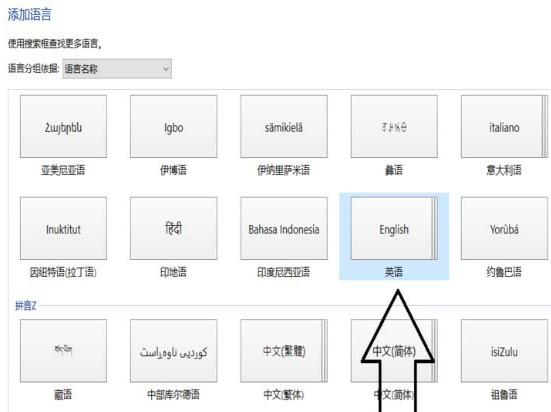Select the Tibetan language tile (藏语)

click(63, 351)
